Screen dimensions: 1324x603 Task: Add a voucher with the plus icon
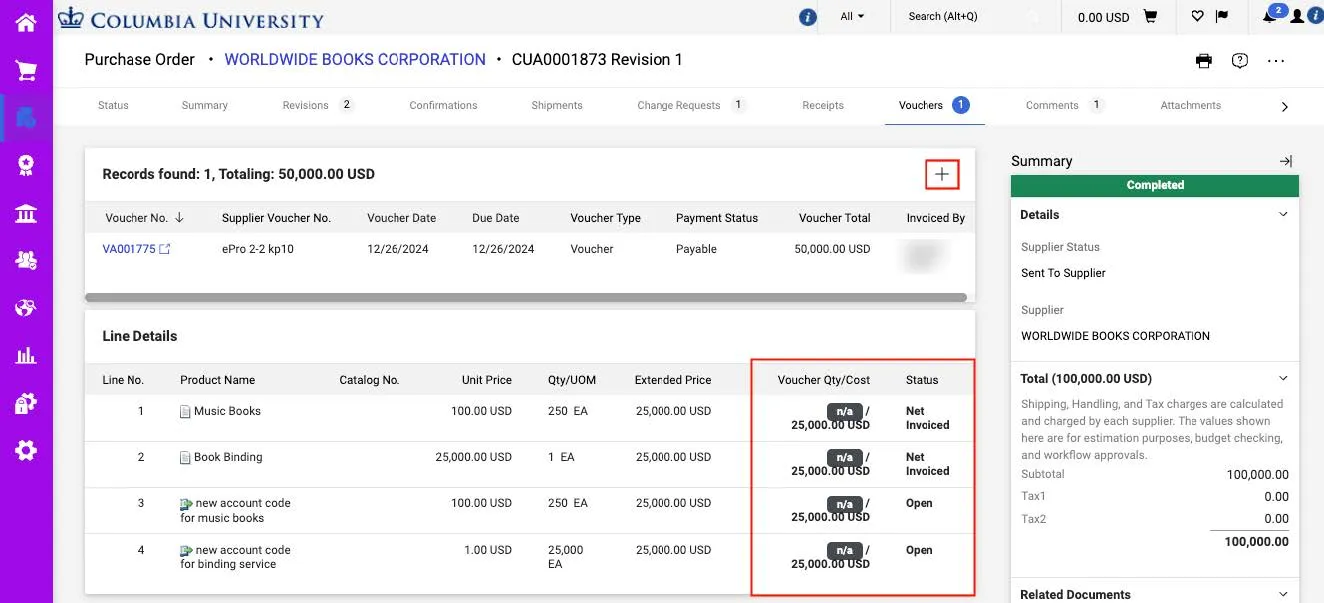coord(942,174)
